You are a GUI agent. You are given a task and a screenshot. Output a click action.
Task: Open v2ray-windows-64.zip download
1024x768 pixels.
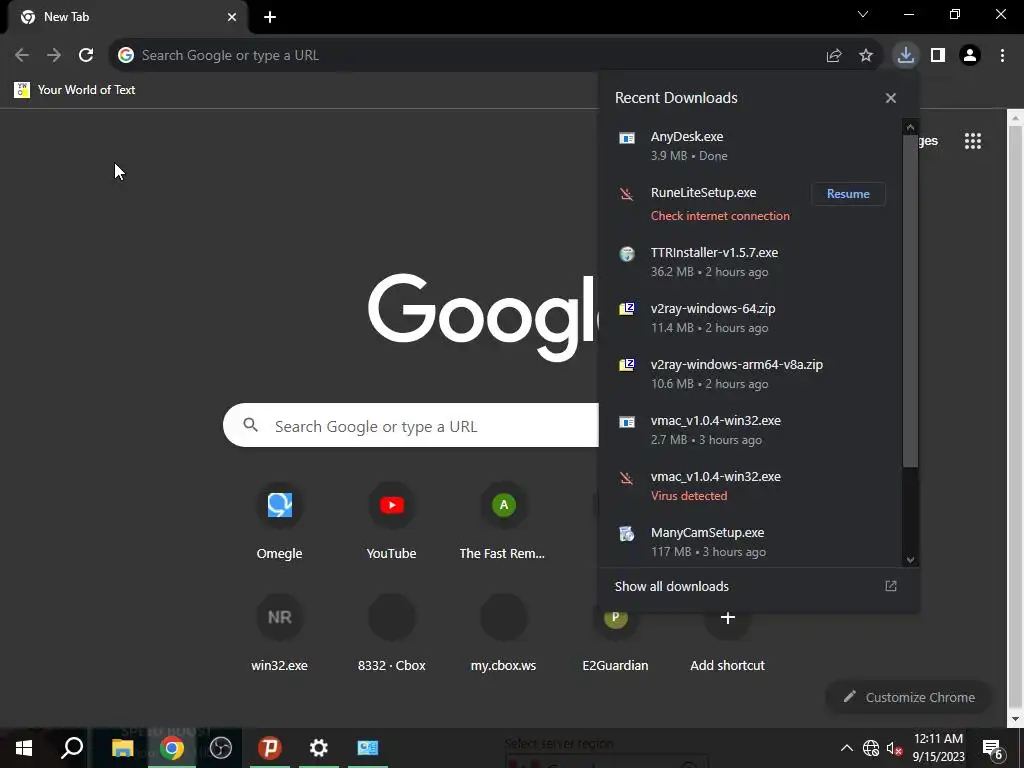click(751, 318)
